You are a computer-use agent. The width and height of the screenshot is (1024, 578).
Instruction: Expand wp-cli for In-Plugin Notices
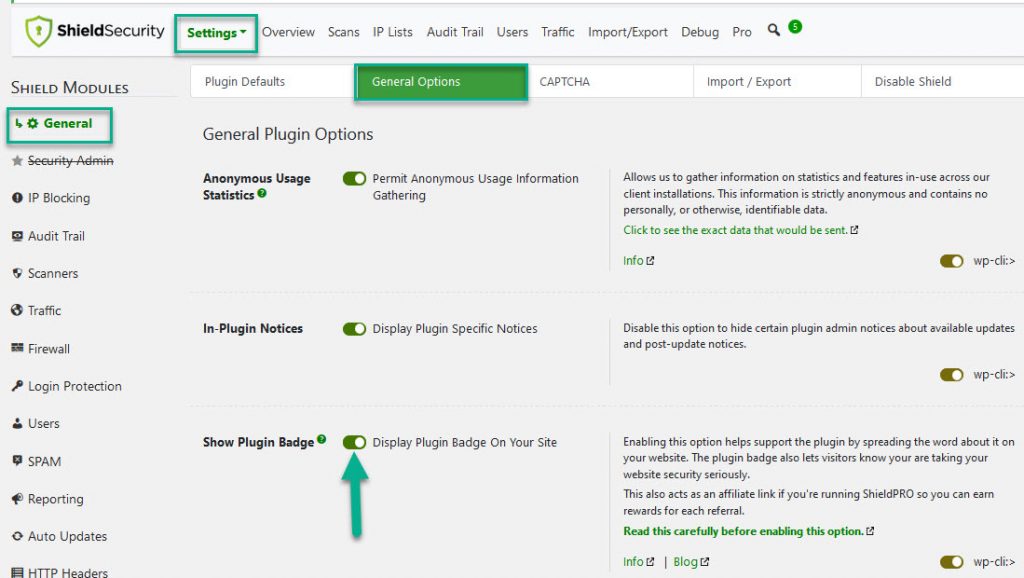pos(951,374)
